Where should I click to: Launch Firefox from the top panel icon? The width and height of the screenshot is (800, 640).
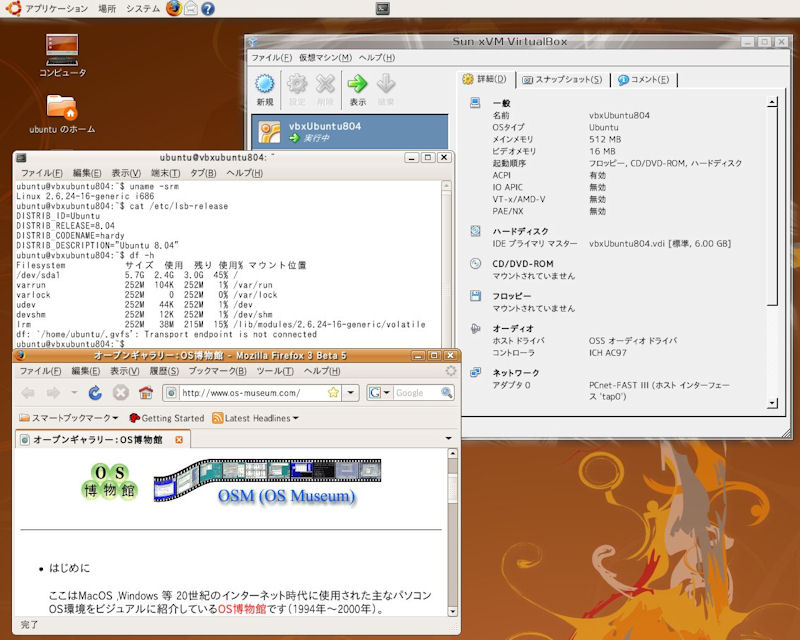[173, 8]
